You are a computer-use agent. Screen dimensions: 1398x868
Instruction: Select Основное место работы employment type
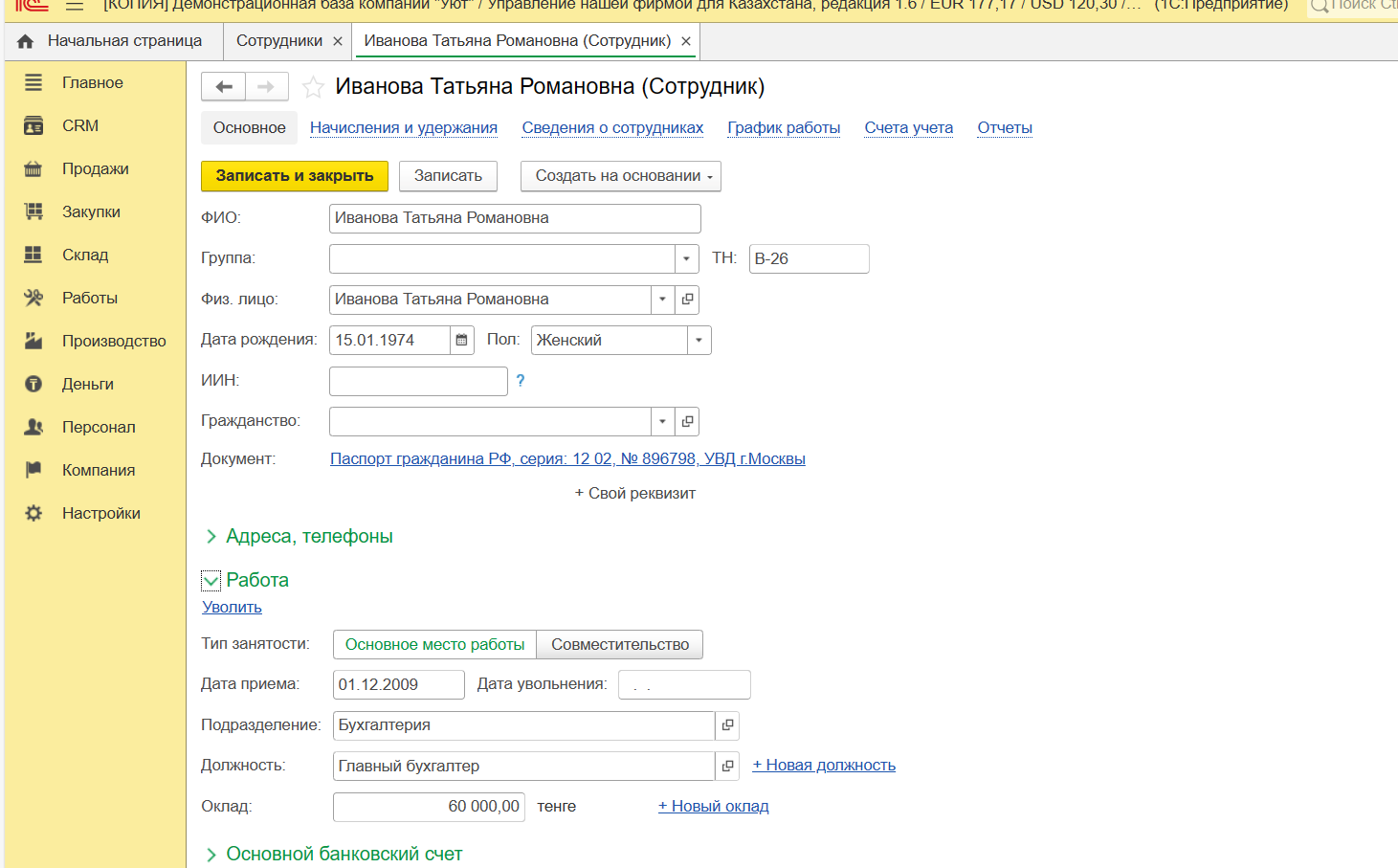[x=434, y=645]
